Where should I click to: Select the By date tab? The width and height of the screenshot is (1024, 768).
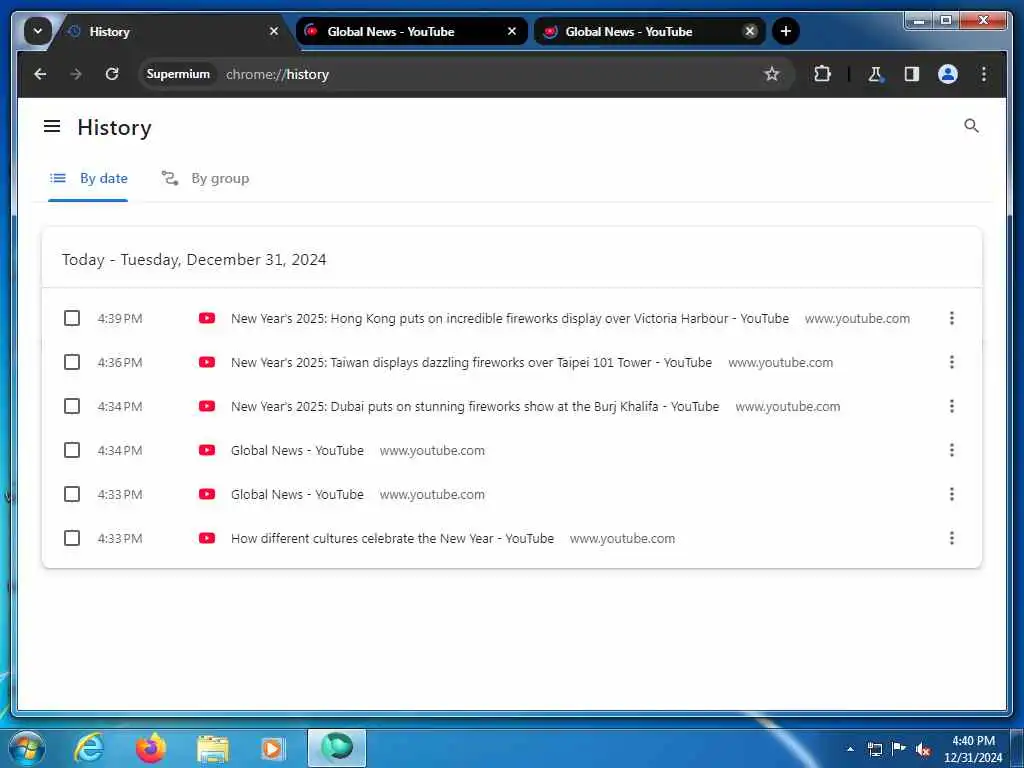pyautogui.click(x=89, y=179)
